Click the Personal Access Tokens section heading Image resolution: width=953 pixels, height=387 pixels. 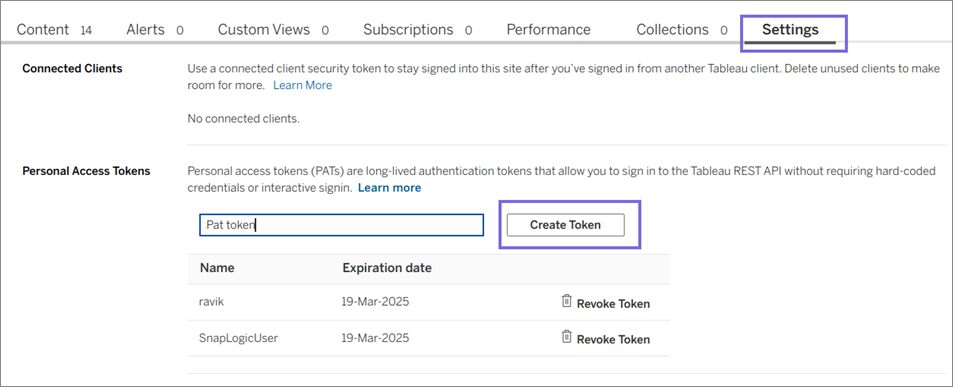(x=86, y=171)
